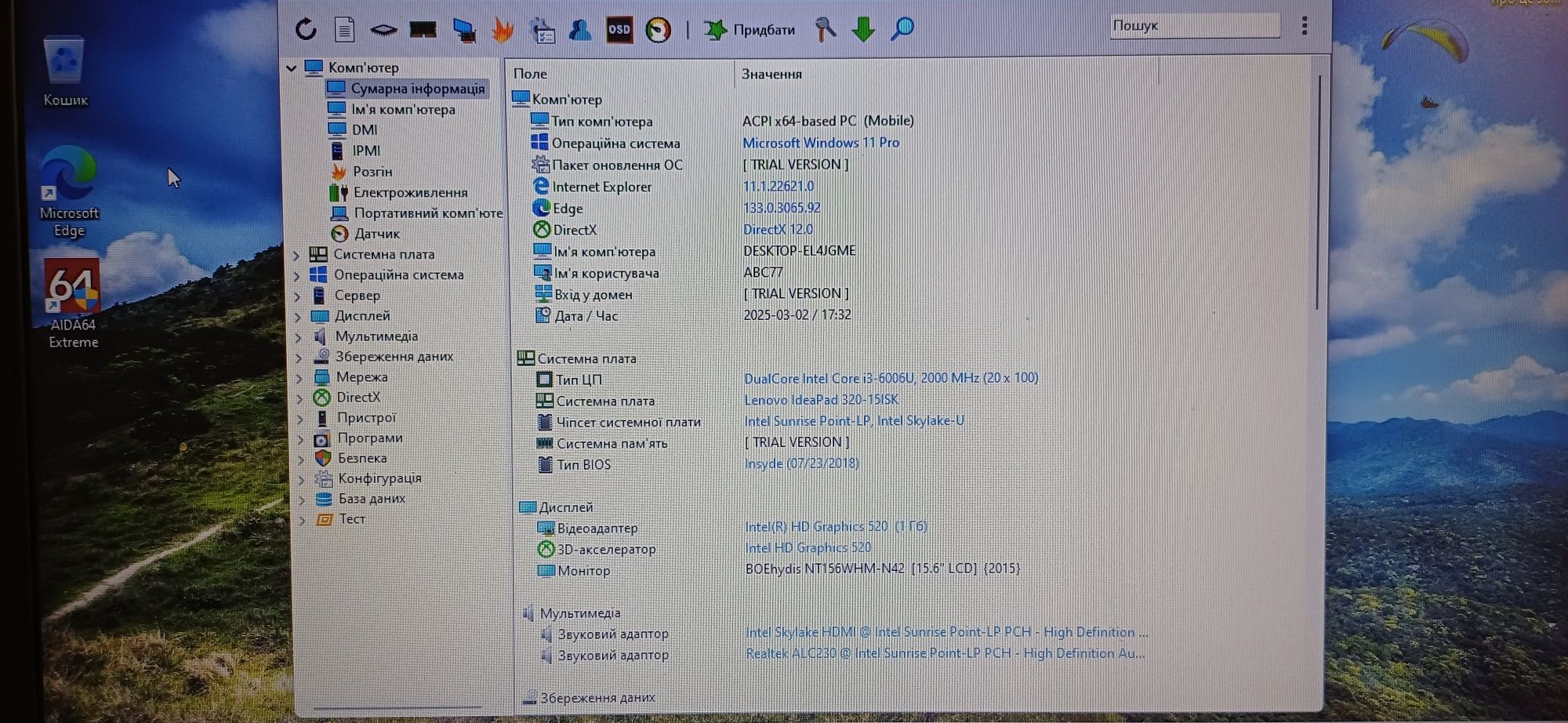Expand the DirectX tree node

299,398
